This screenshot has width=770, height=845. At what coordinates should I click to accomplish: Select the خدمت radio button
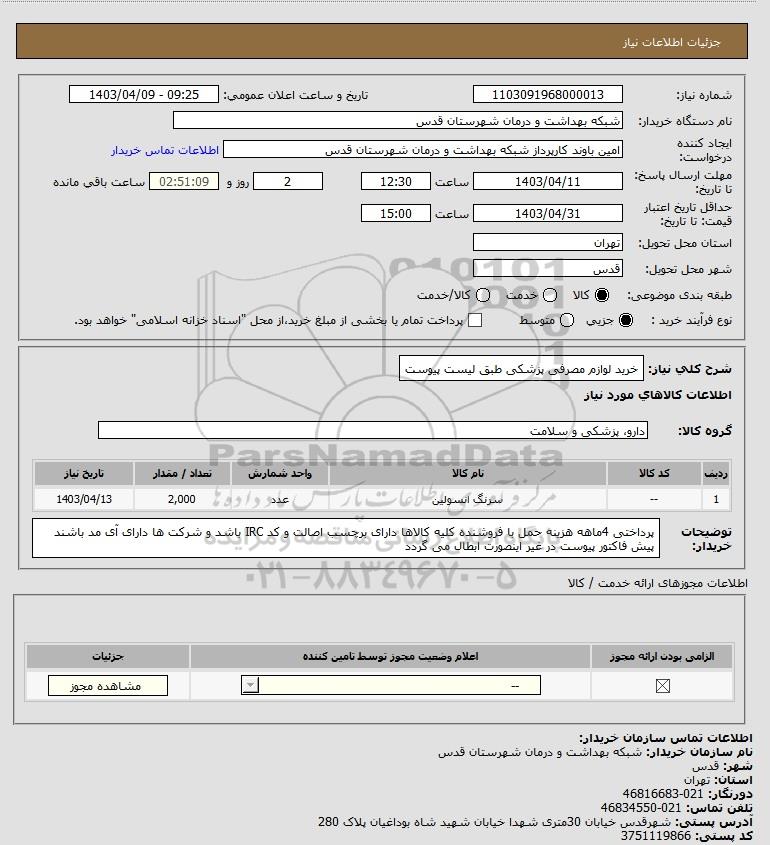point(550,295)
